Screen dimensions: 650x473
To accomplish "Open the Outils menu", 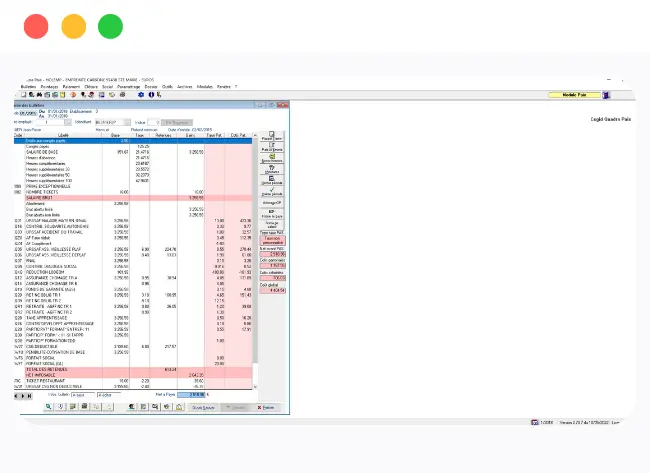I will [x=167, y=87].
